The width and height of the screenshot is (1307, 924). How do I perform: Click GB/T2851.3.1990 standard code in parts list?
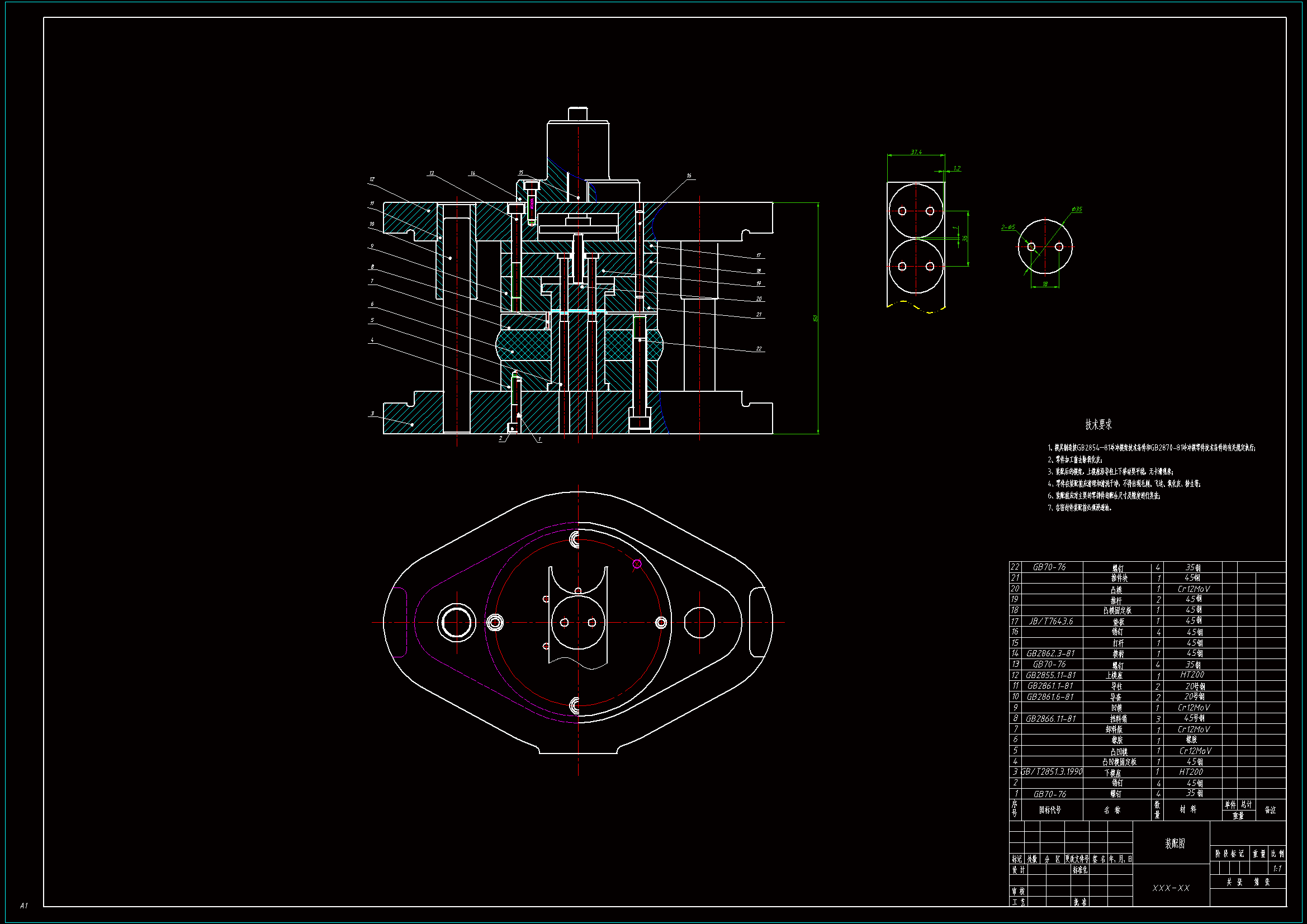(1052, 772)
